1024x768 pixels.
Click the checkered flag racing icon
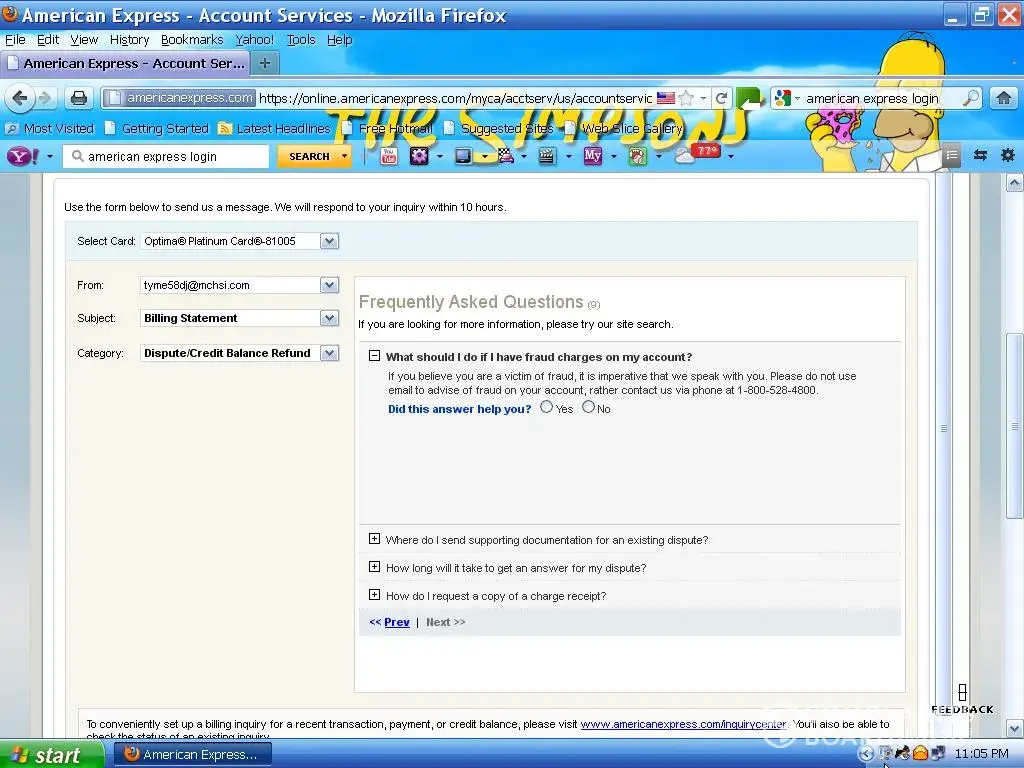[x=506, y=156]
